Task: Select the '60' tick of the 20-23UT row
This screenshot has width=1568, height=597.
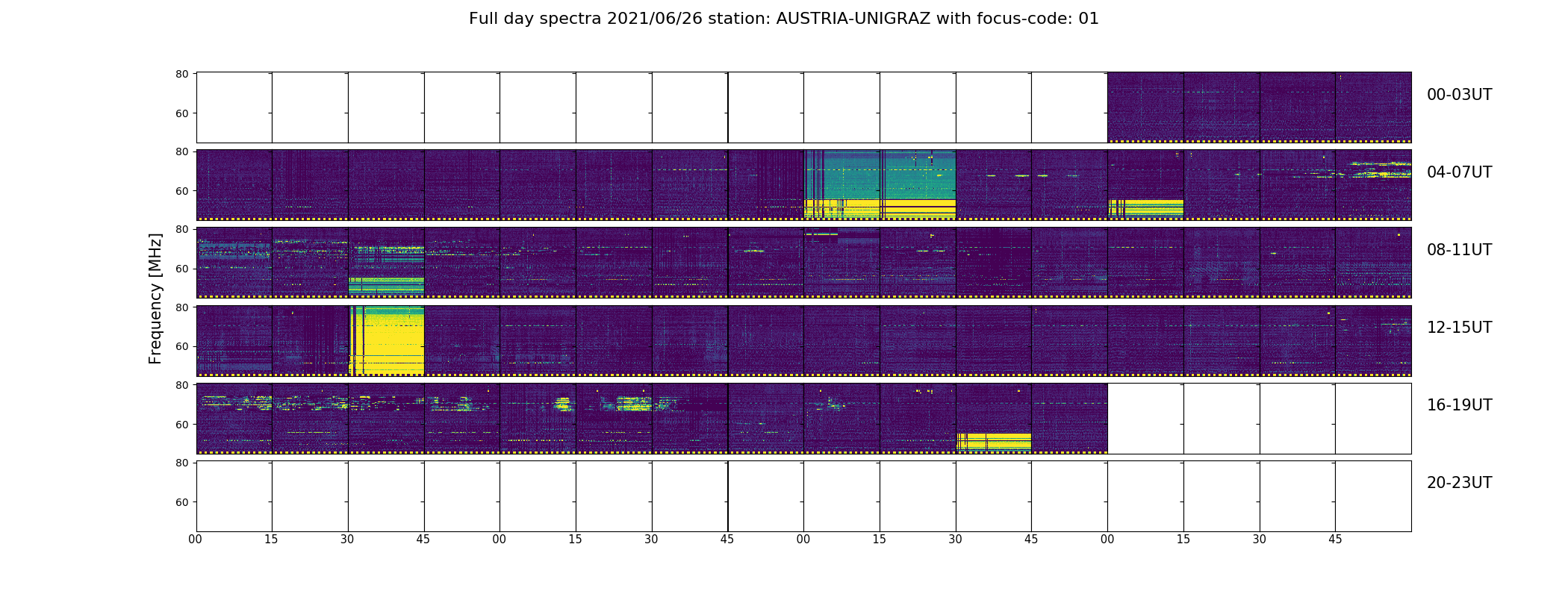Action: pos(181,502)
